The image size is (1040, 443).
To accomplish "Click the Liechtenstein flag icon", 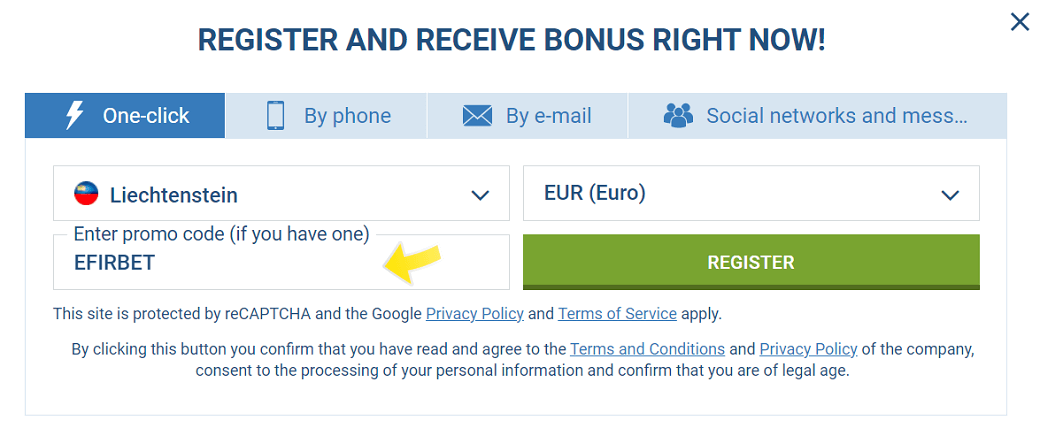I will coord(86,194).
